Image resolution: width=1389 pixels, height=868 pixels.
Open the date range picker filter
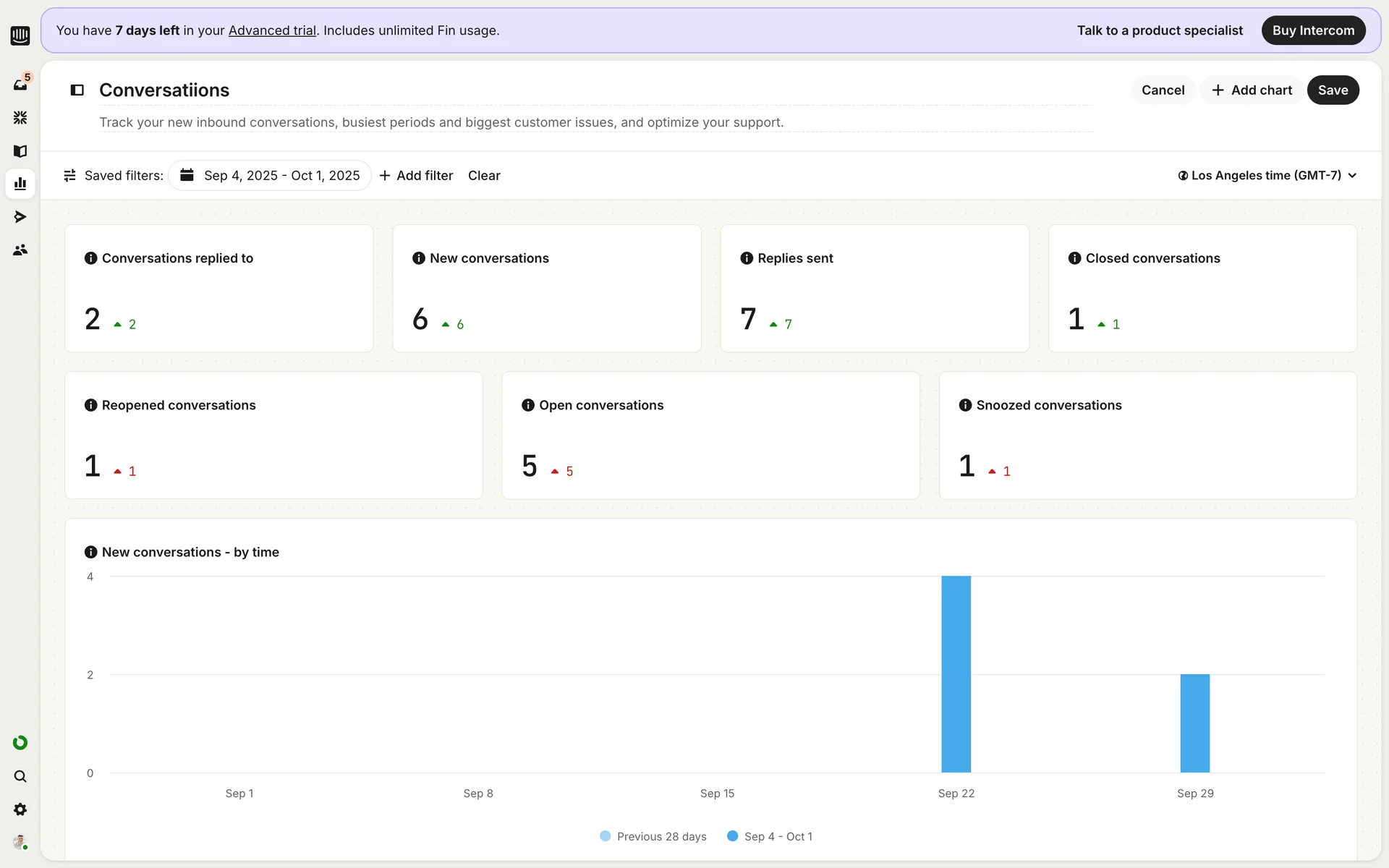[270, 175]
